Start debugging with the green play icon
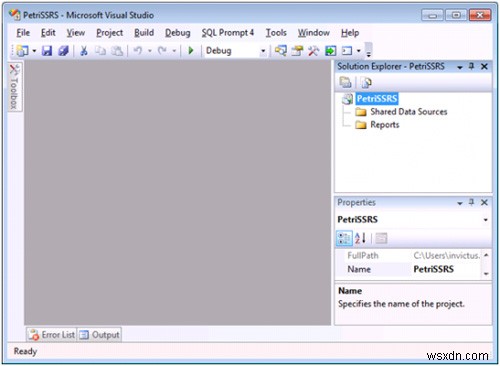 191,51
